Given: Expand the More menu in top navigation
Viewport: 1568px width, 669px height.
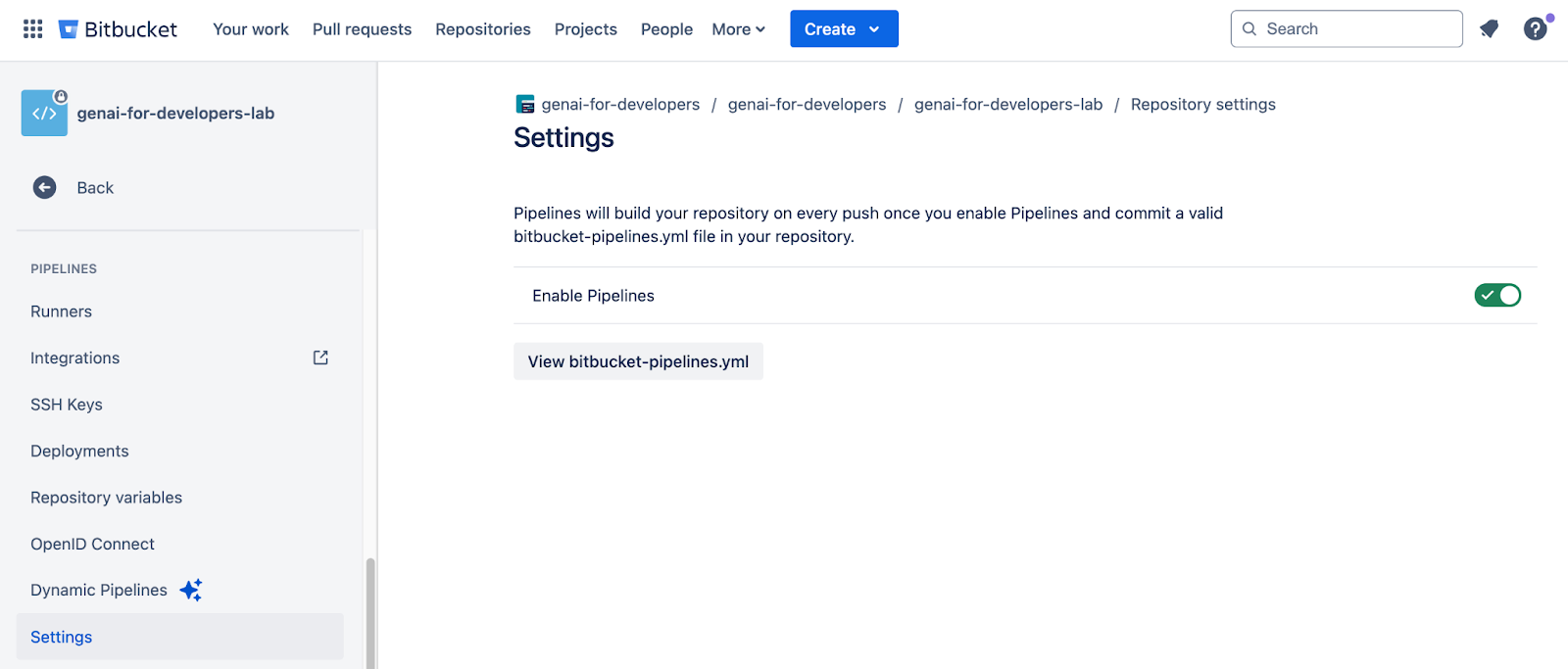Looking at the screenshot, I should tap(738, 29).
